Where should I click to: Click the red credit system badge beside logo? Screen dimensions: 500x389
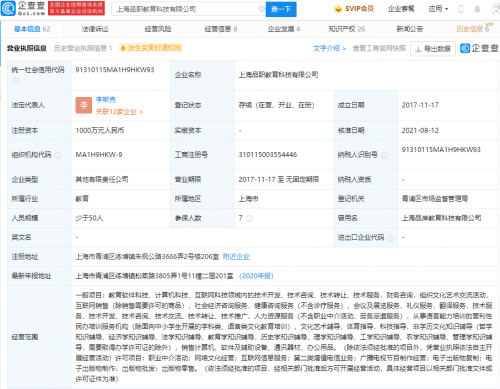coord(76,8)
